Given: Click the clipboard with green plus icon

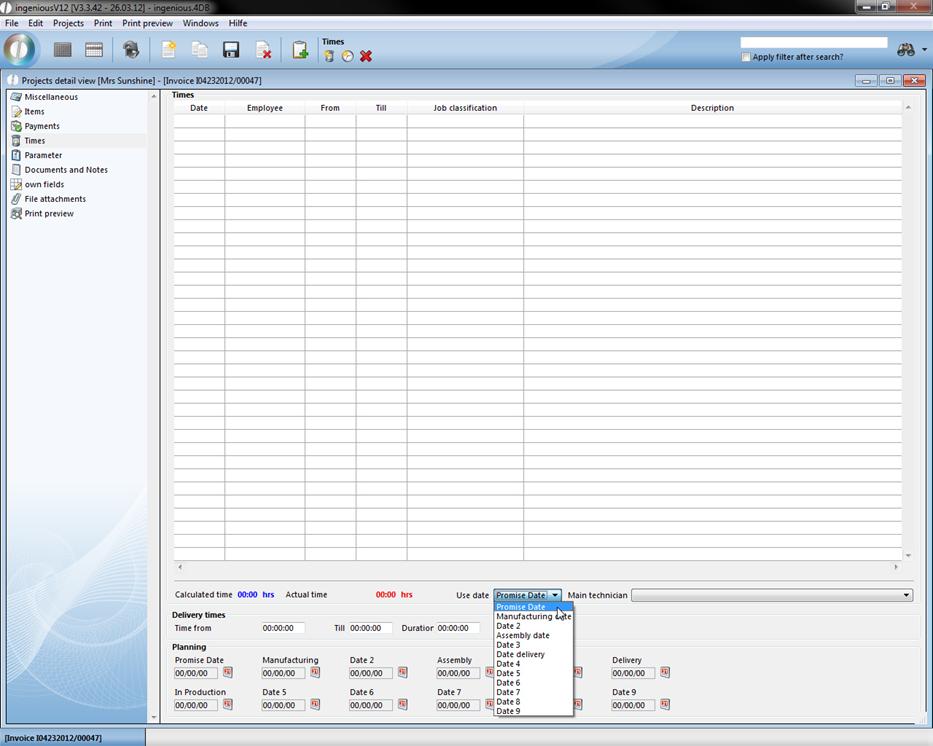Looking at the screenshot, I should [x=299, y=50].
